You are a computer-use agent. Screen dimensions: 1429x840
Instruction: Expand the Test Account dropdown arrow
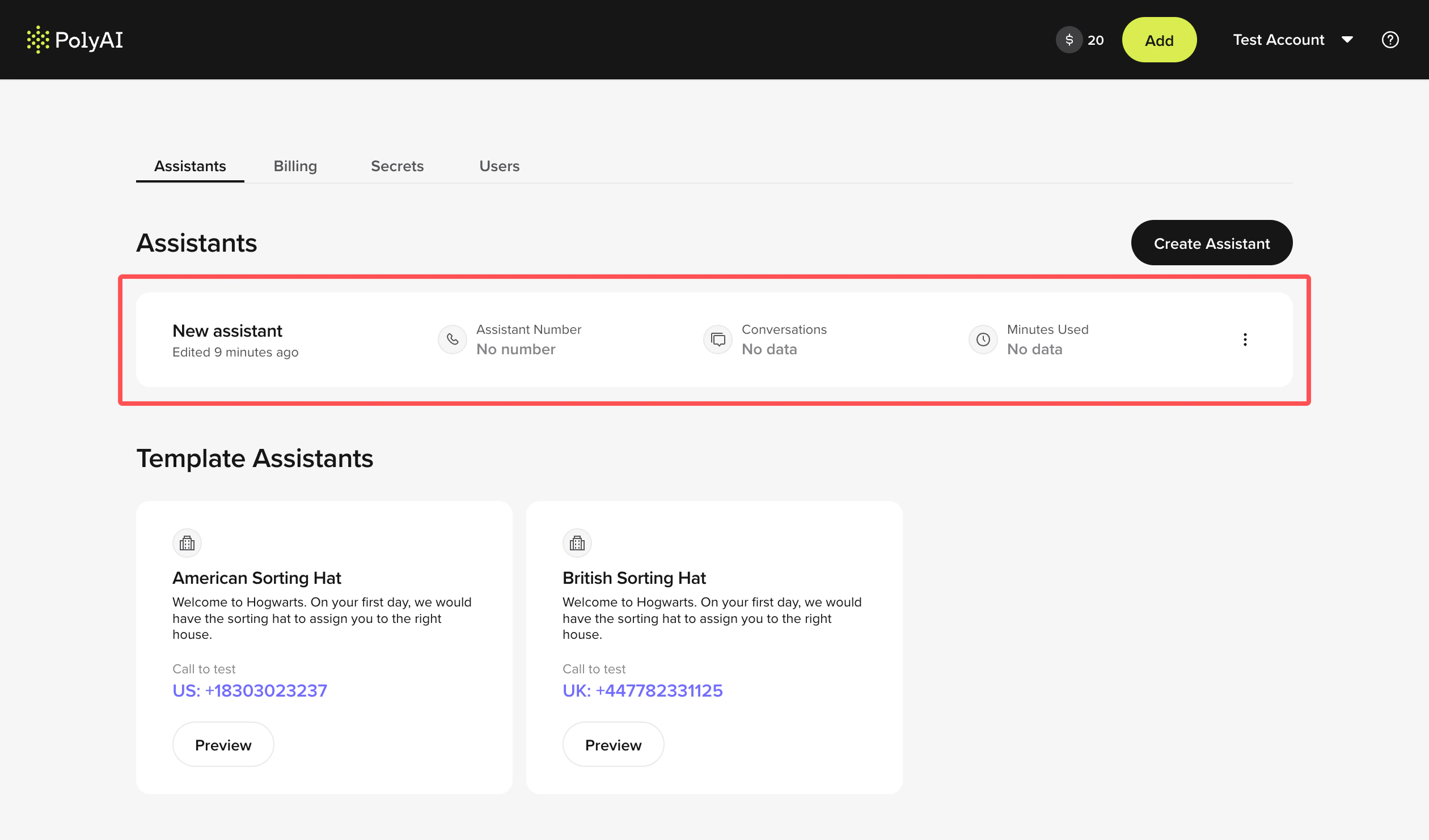[1347, 40]
